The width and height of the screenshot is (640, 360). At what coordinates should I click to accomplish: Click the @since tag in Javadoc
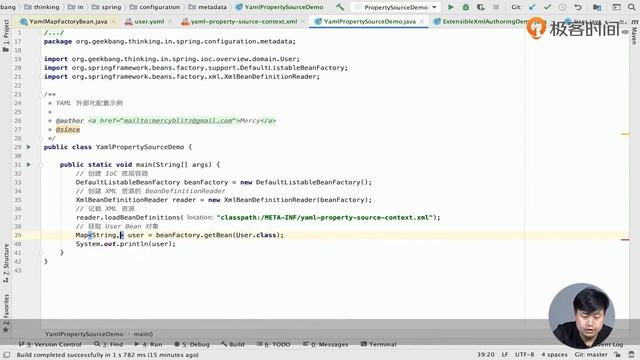click(68, 130)
